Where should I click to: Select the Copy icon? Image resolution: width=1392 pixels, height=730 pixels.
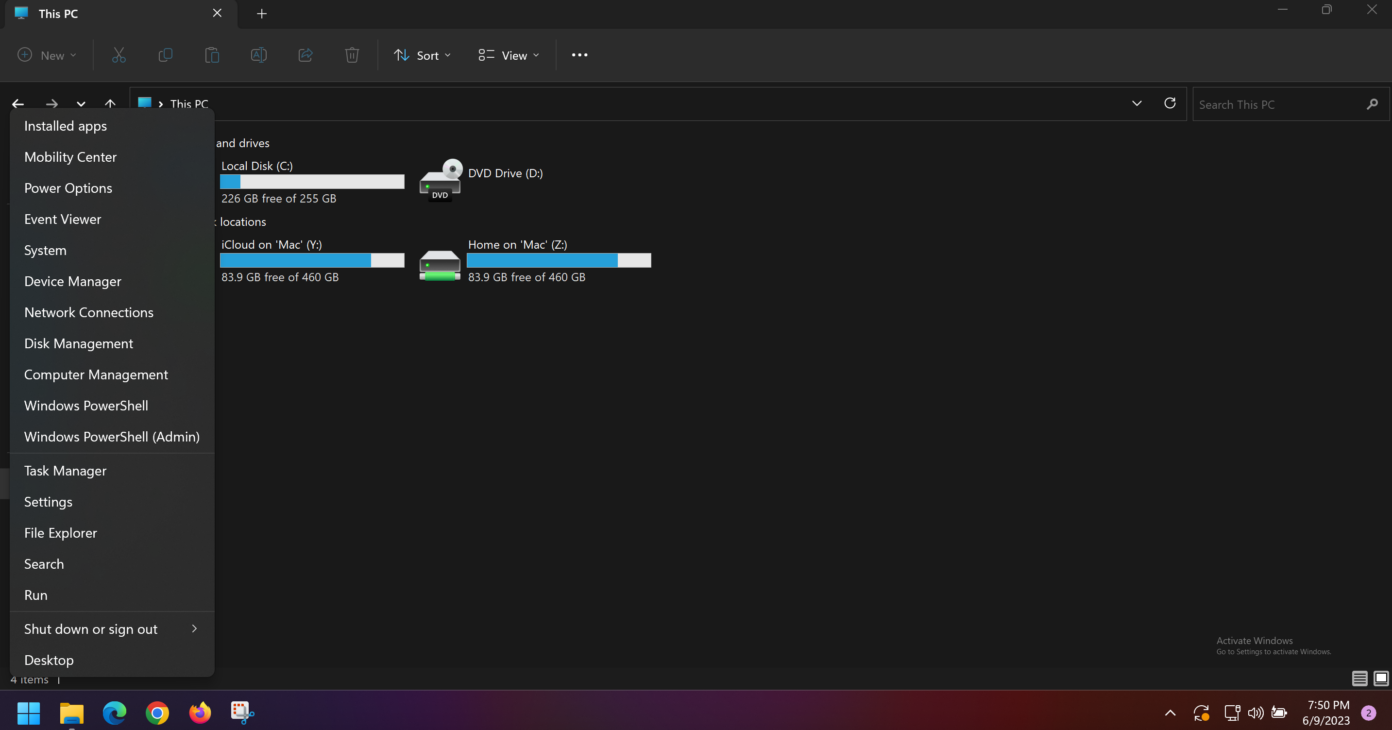pos(165,55)
